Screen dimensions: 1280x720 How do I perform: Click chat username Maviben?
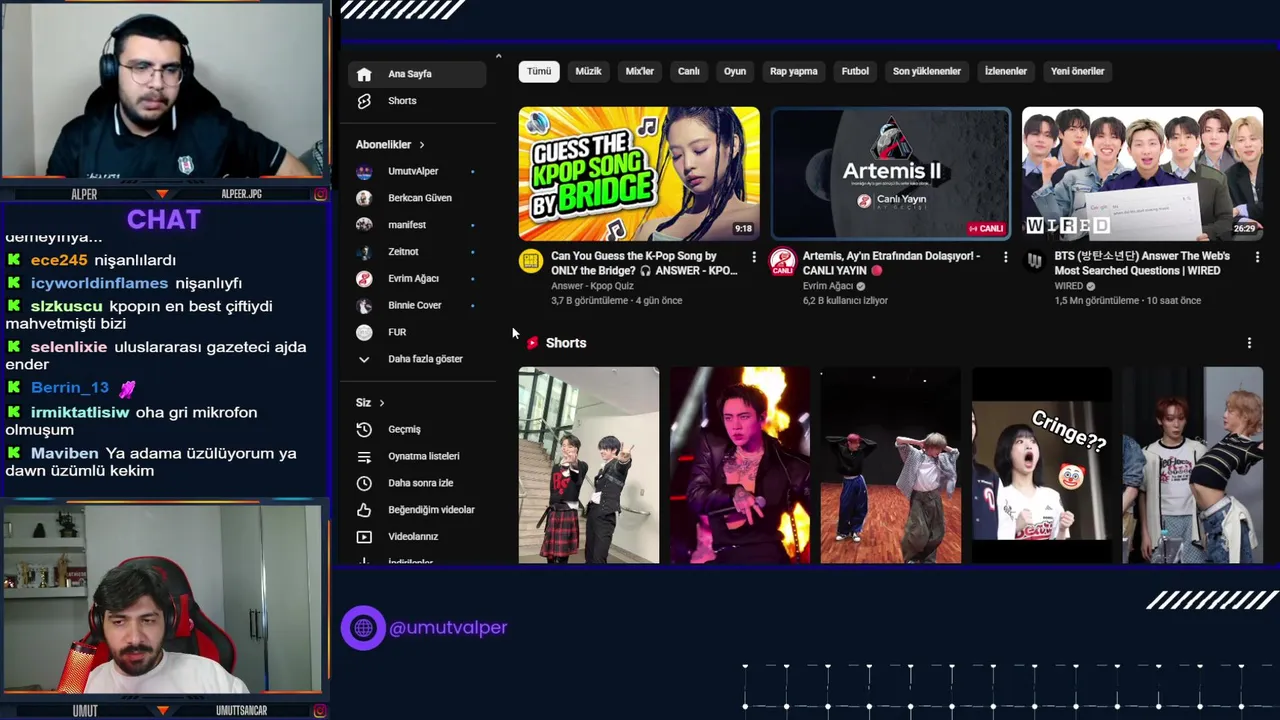click(65, 454)
